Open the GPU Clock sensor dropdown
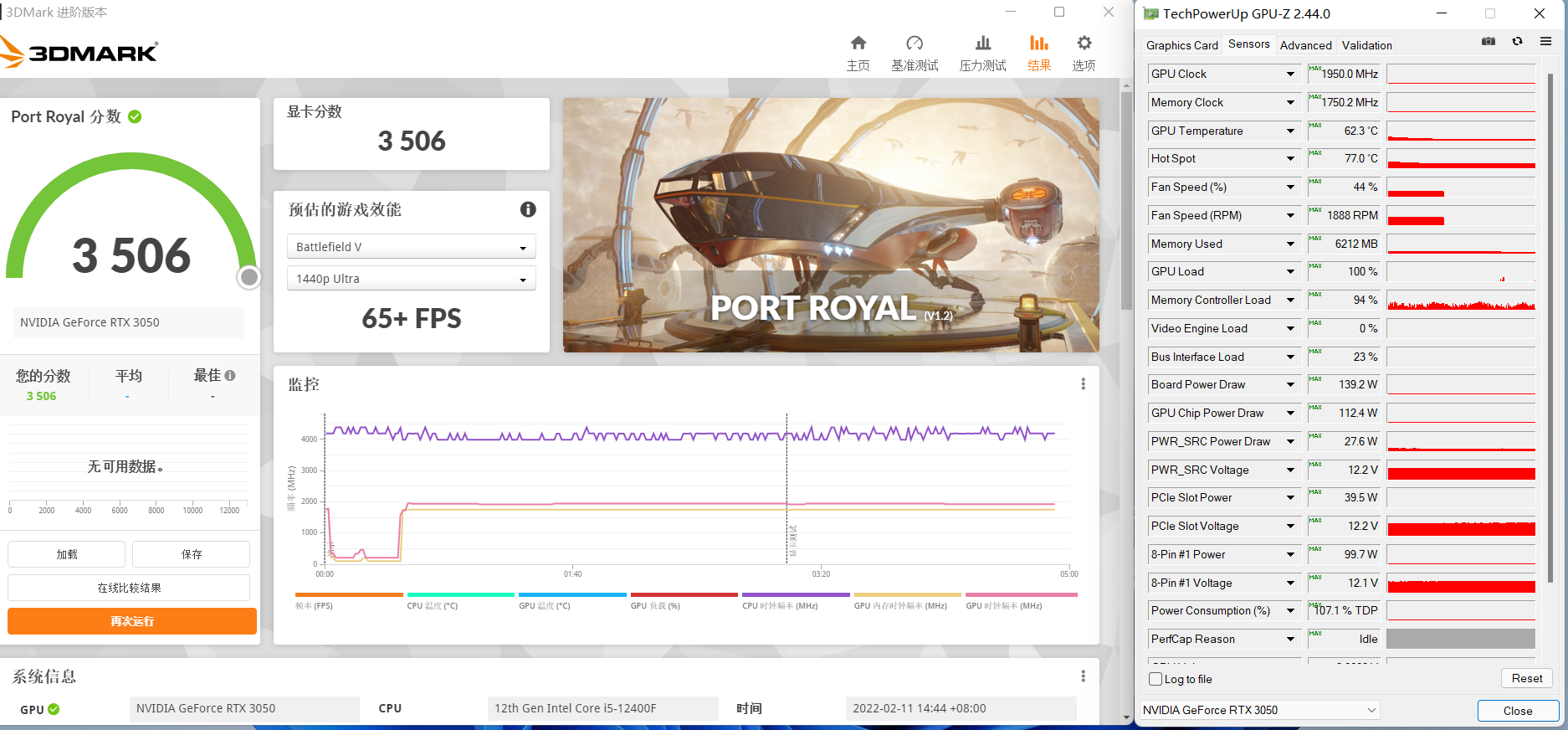 coord(1290,75)
